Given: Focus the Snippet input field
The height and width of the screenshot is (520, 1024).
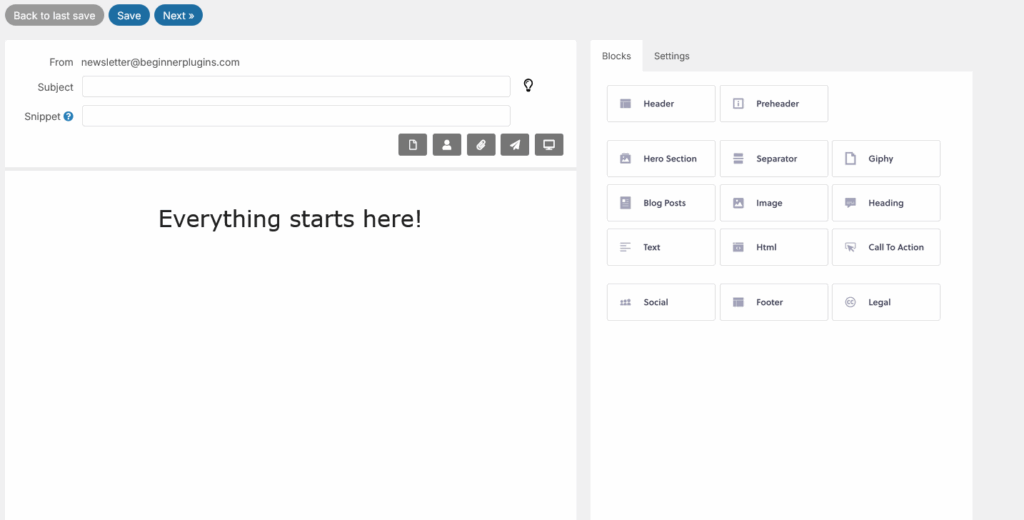Looking at the screenshot, I should [x=296, y=116].
